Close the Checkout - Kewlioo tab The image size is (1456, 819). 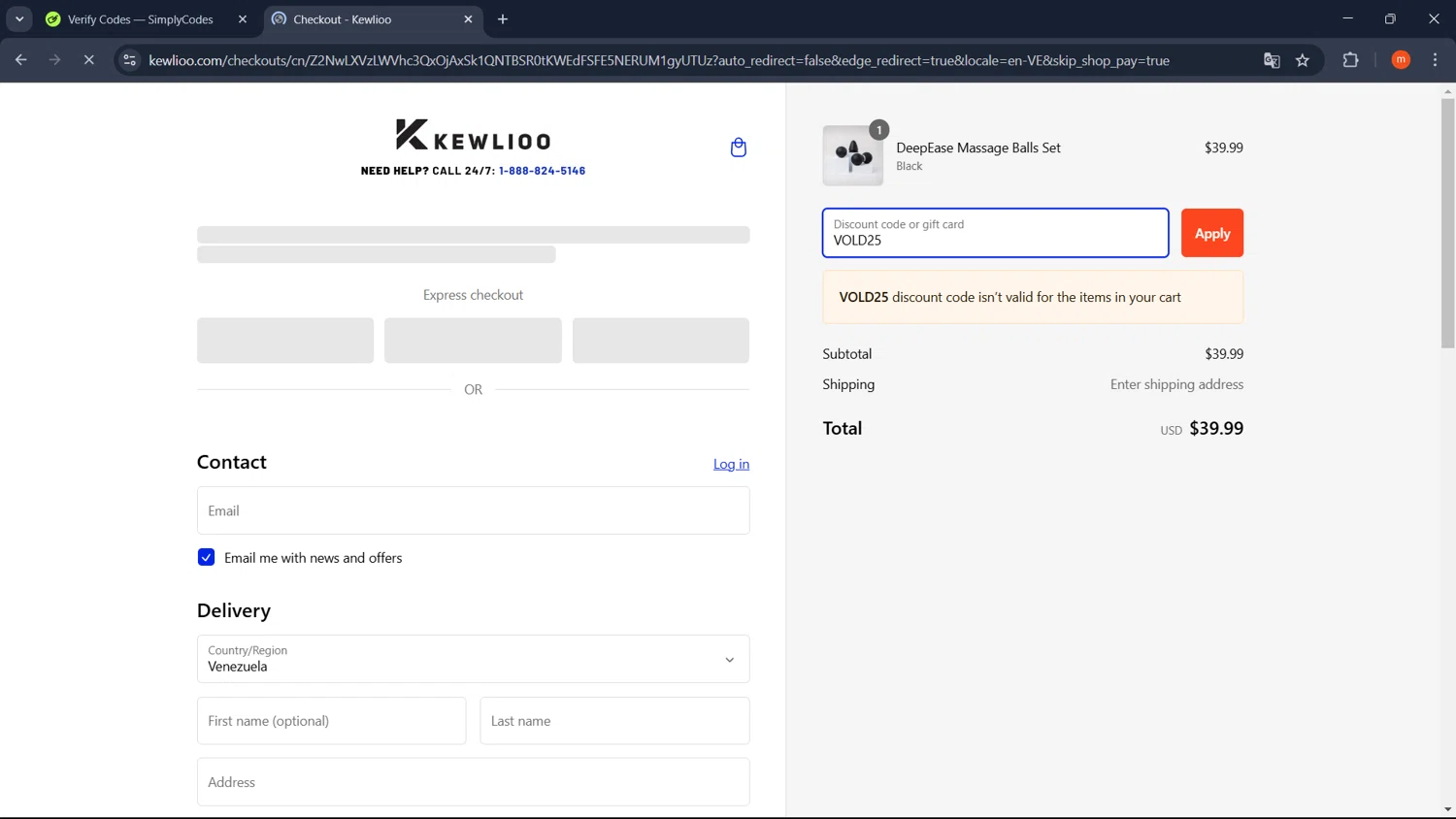coord(468,19)
